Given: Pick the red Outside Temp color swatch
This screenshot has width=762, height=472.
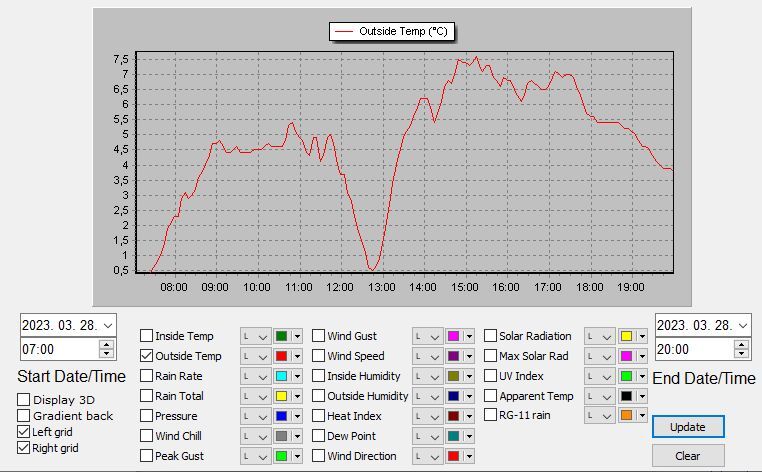Looking at the screenshot, I should tap(282, 357).
